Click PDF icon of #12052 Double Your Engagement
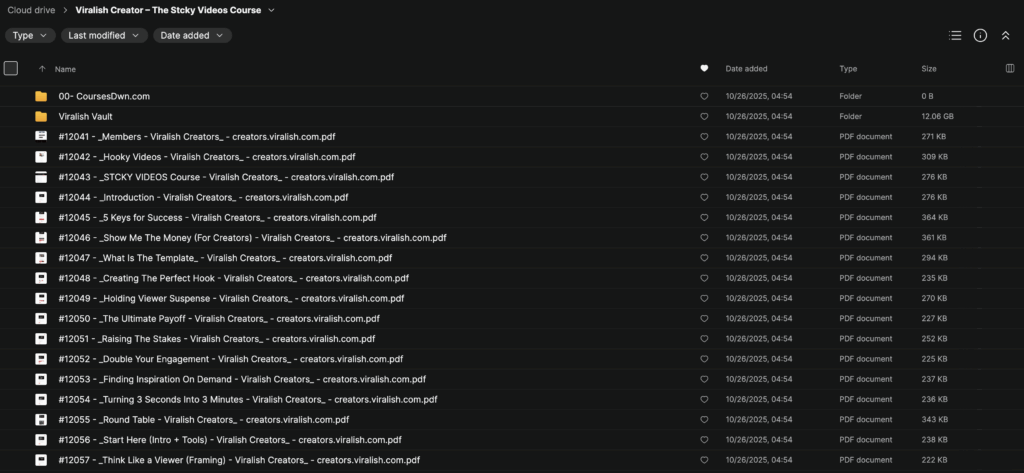This screenshot has width=1024, height=473. coord(41,359)
